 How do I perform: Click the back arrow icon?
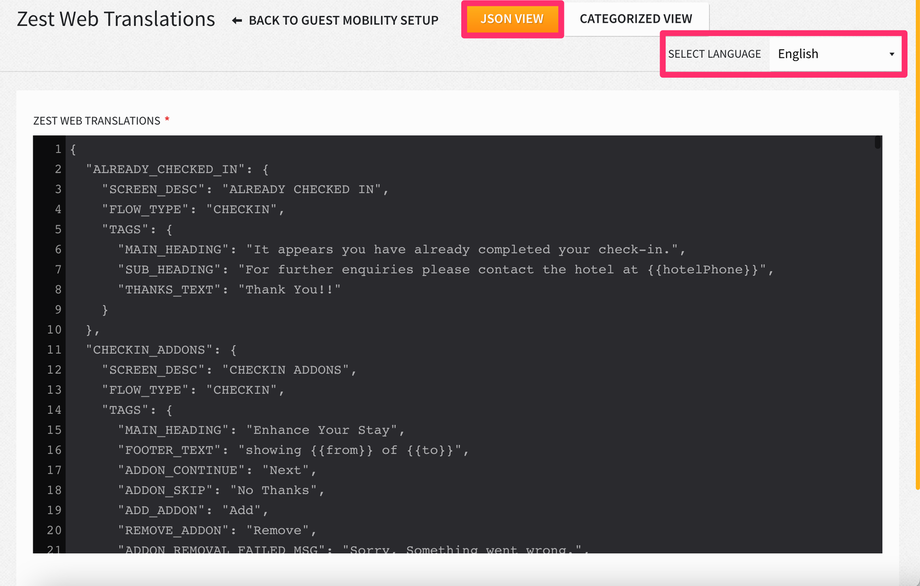point(237,21)
